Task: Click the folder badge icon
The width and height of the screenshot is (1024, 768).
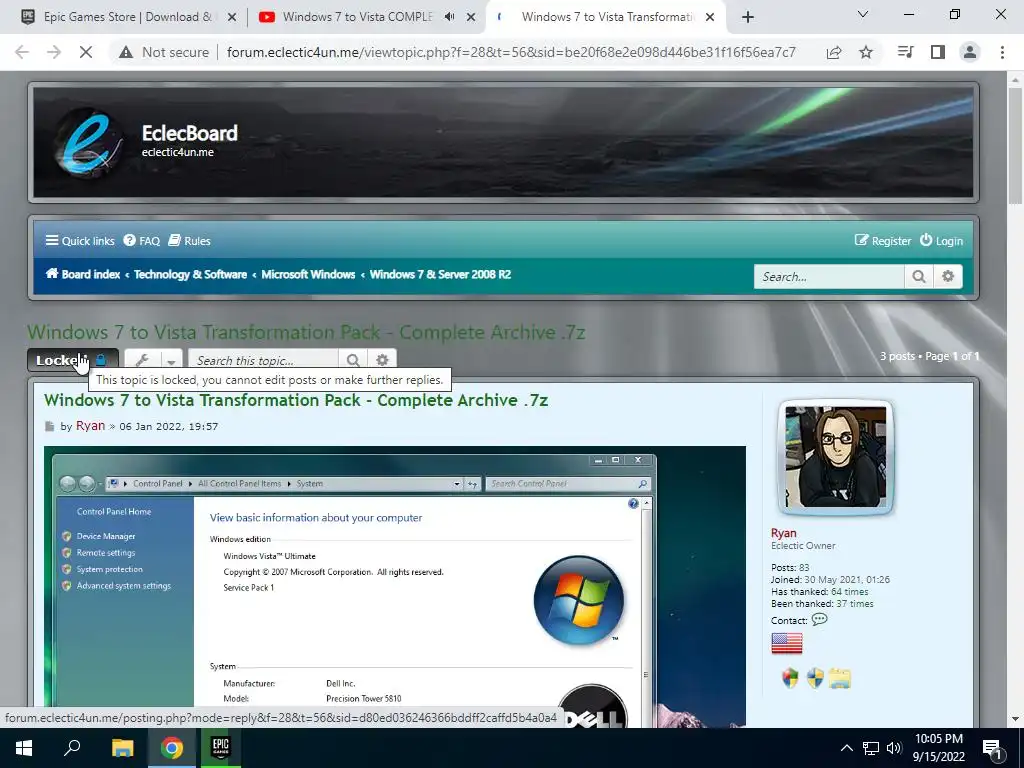Action: point(840,679)
